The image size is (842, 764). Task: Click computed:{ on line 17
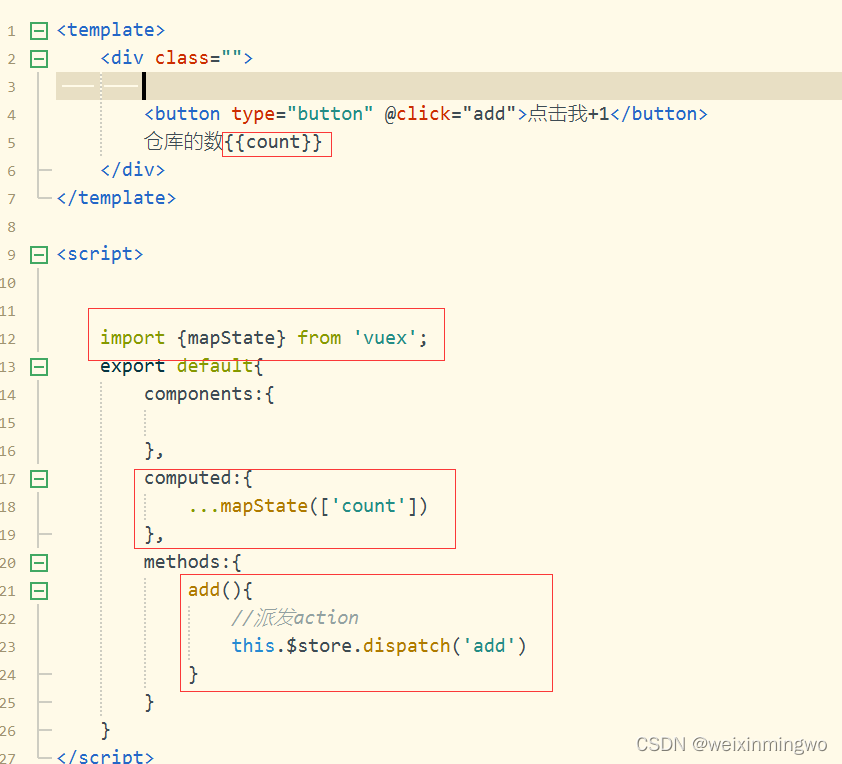[x=198, y=478]
